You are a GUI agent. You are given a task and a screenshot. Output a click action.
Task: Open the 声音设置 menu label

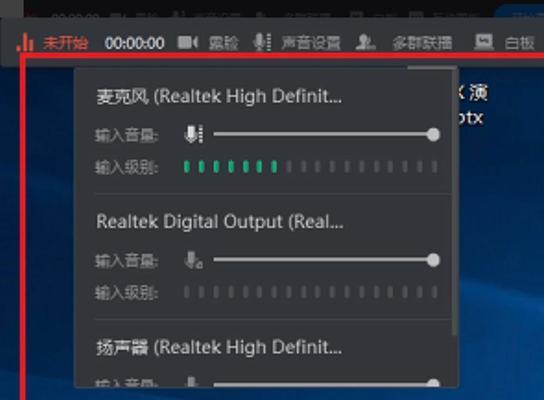pos(311,43)
